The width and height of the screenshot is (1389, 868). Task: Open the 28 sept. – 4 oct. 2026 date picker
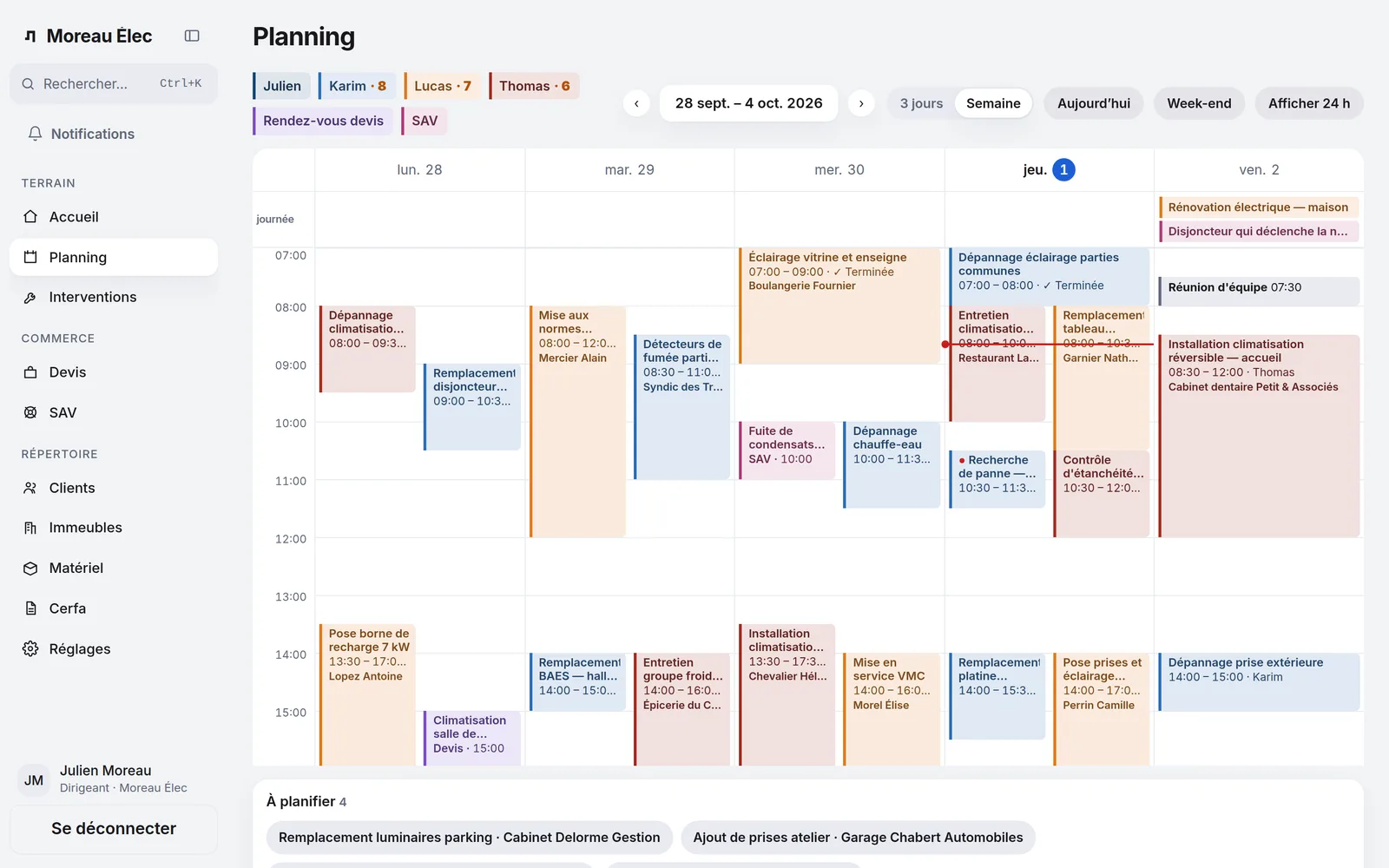pyautogui.click(x=749, y=103)
